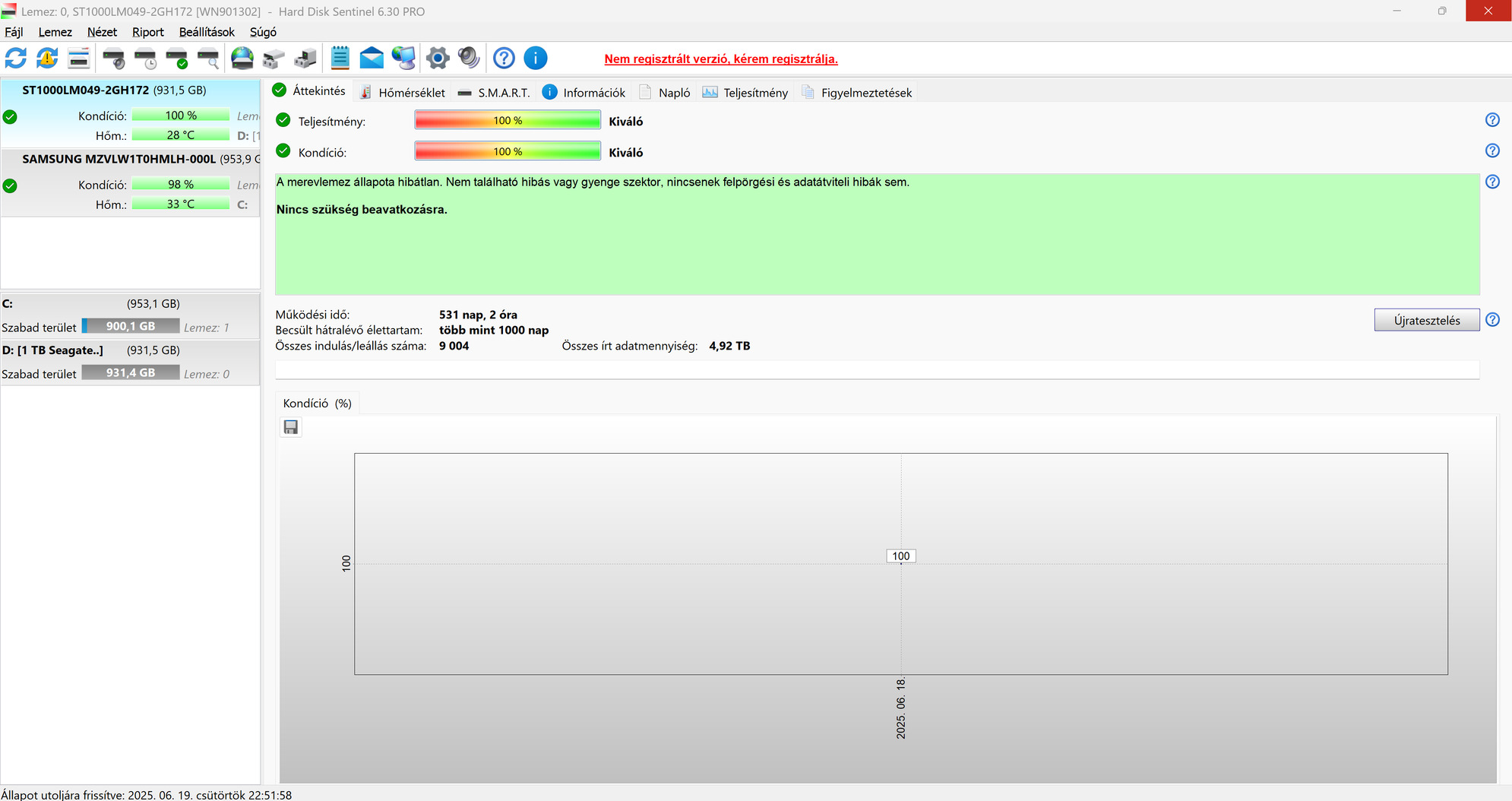Viewport: 1512px width, 801px height.
Task: Click the 33 °C temperature bar
Action: 181,204
